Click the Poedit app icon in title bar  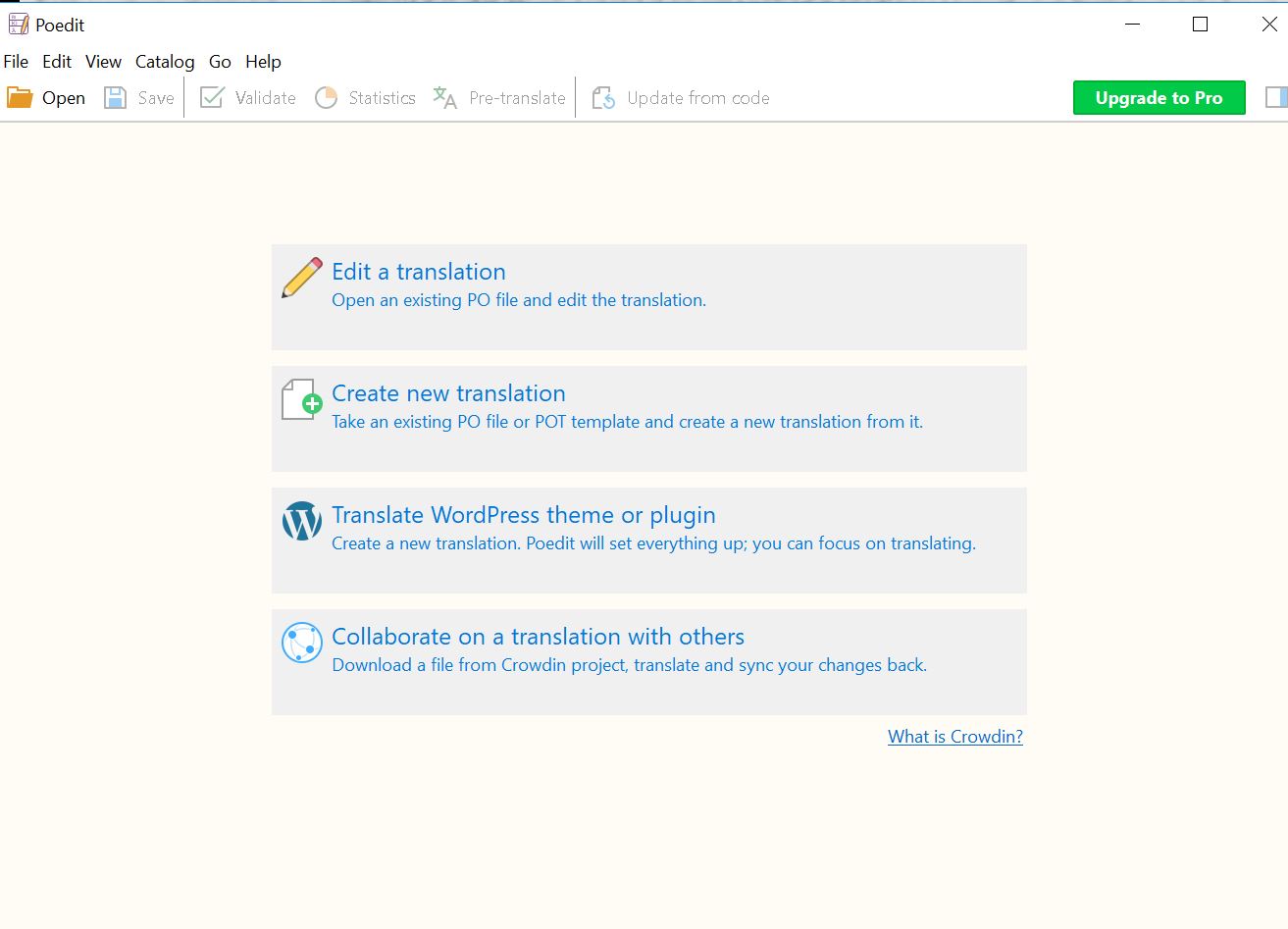[x=19, y=25]
